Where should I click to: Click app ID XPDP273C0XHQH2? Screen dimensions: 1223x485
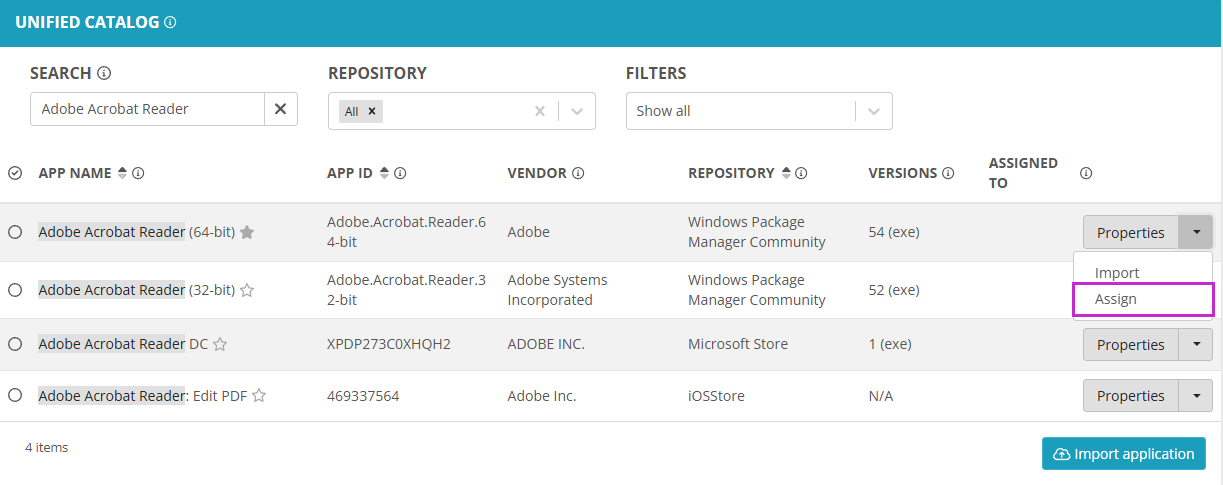pyautogui.click(x=389, y=344)
